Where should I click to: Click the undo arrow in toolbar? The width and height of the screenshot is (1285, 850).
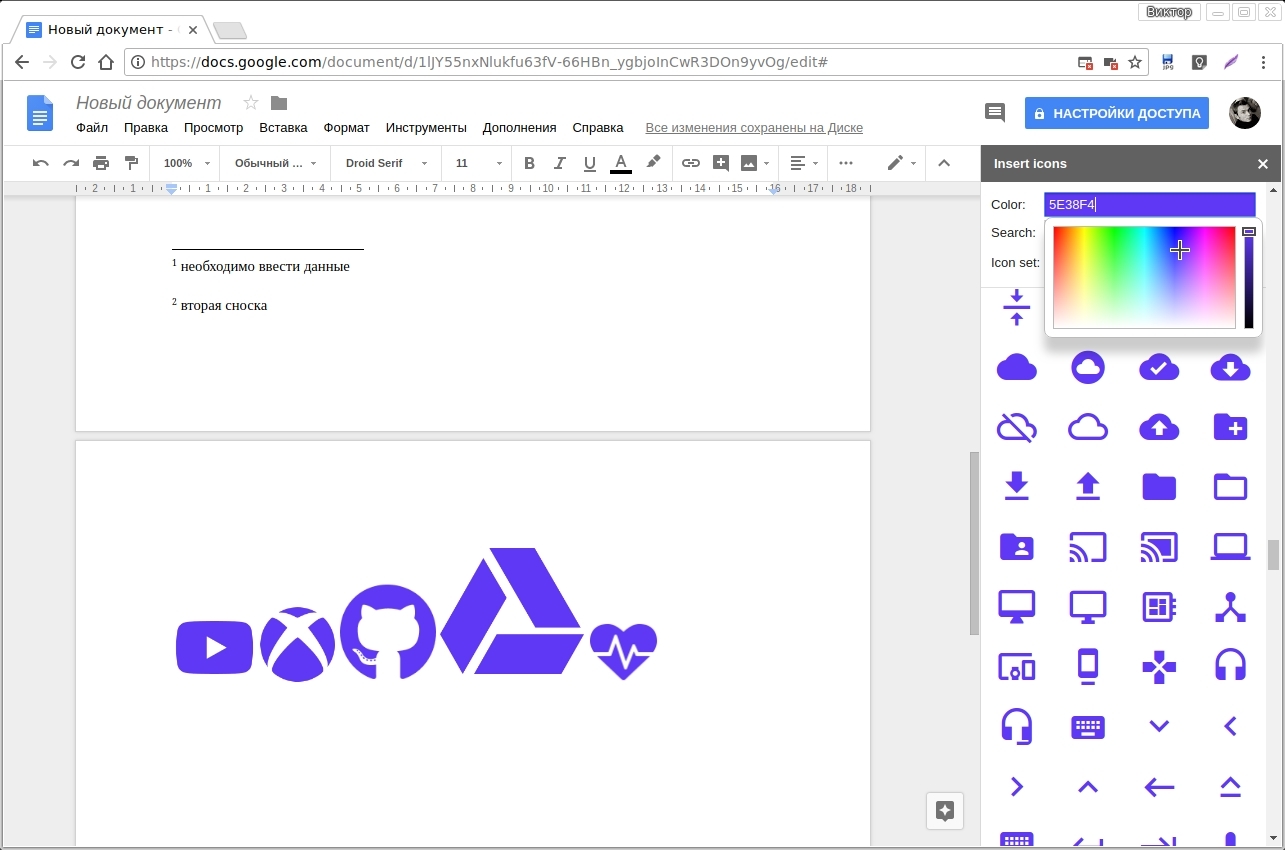tap(40, 163)
